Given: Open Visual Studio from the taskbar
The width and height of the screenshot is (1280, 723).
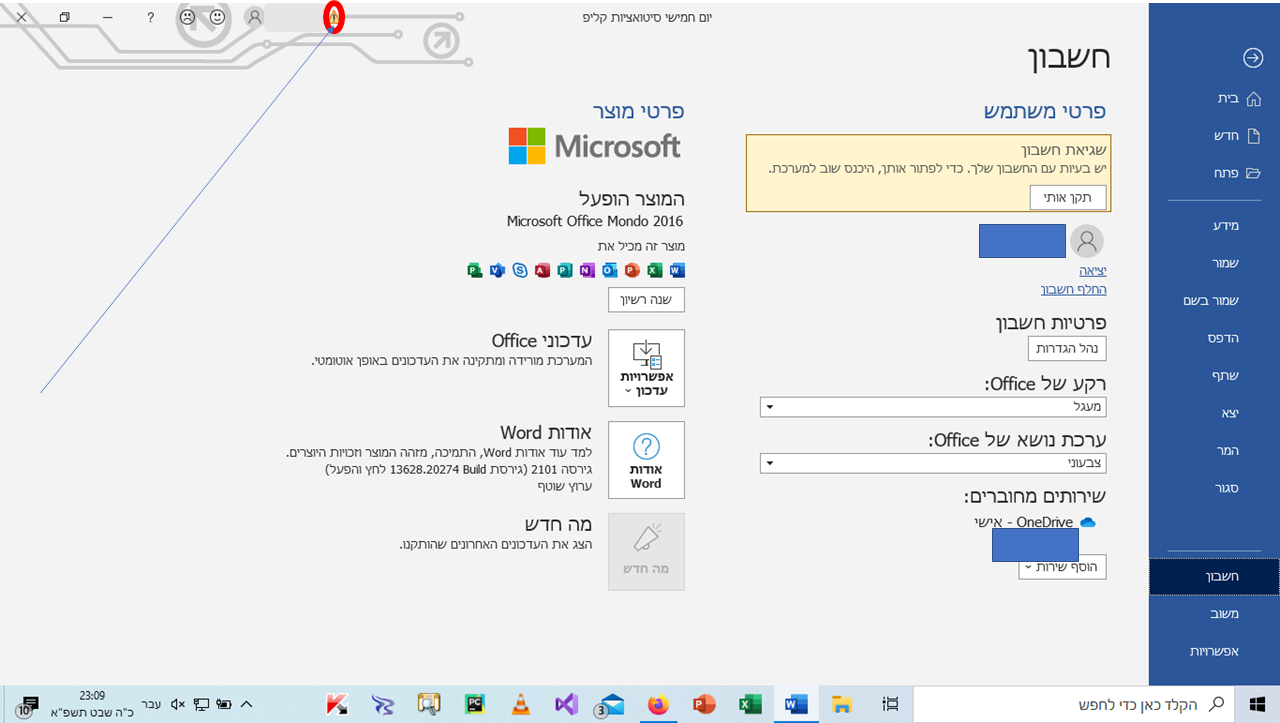Looking at the screenshot, I should (565, 704).
